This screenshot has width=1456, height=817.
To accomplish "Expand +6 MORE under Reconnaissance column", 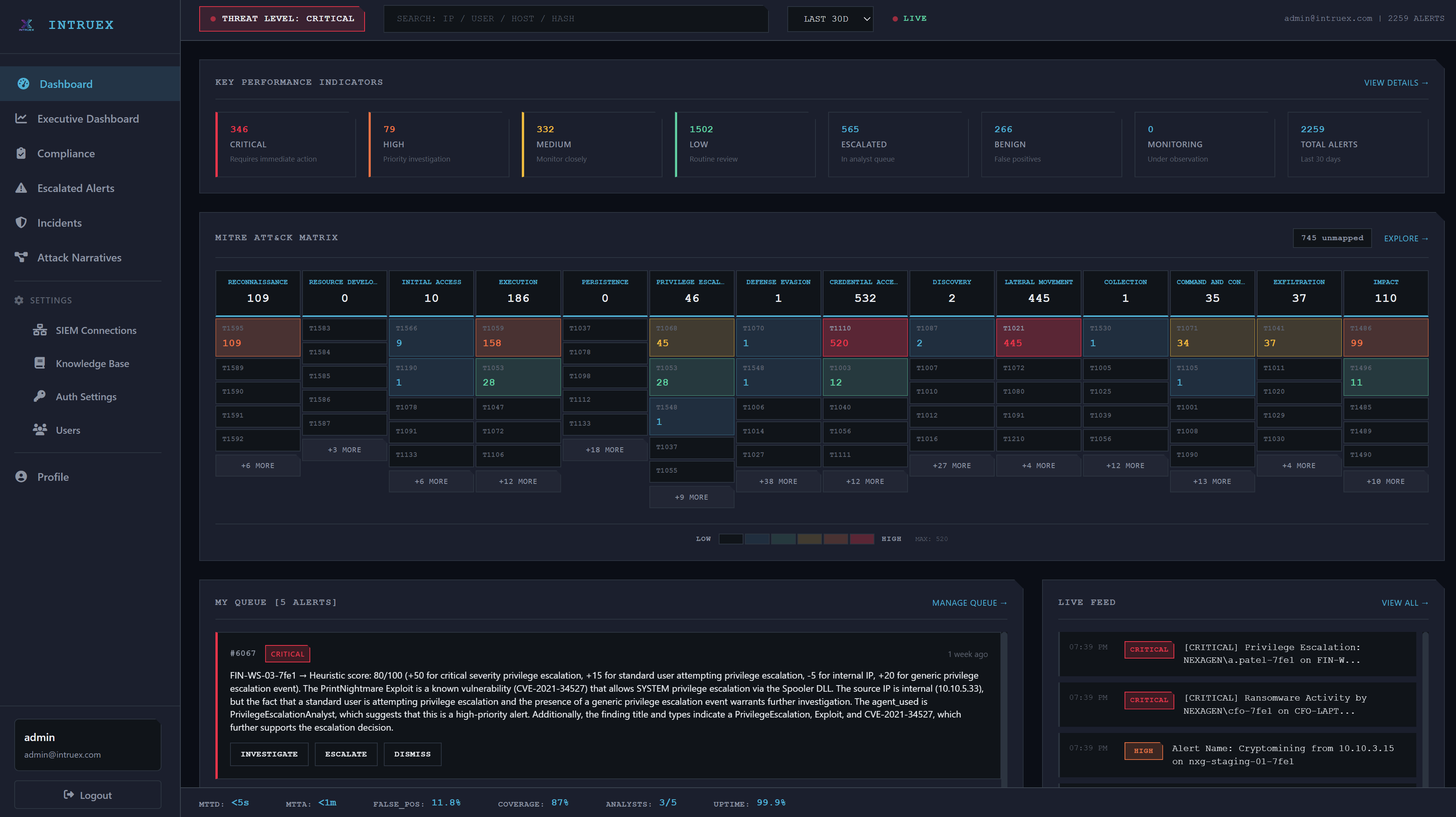I will tap(257, 465).
